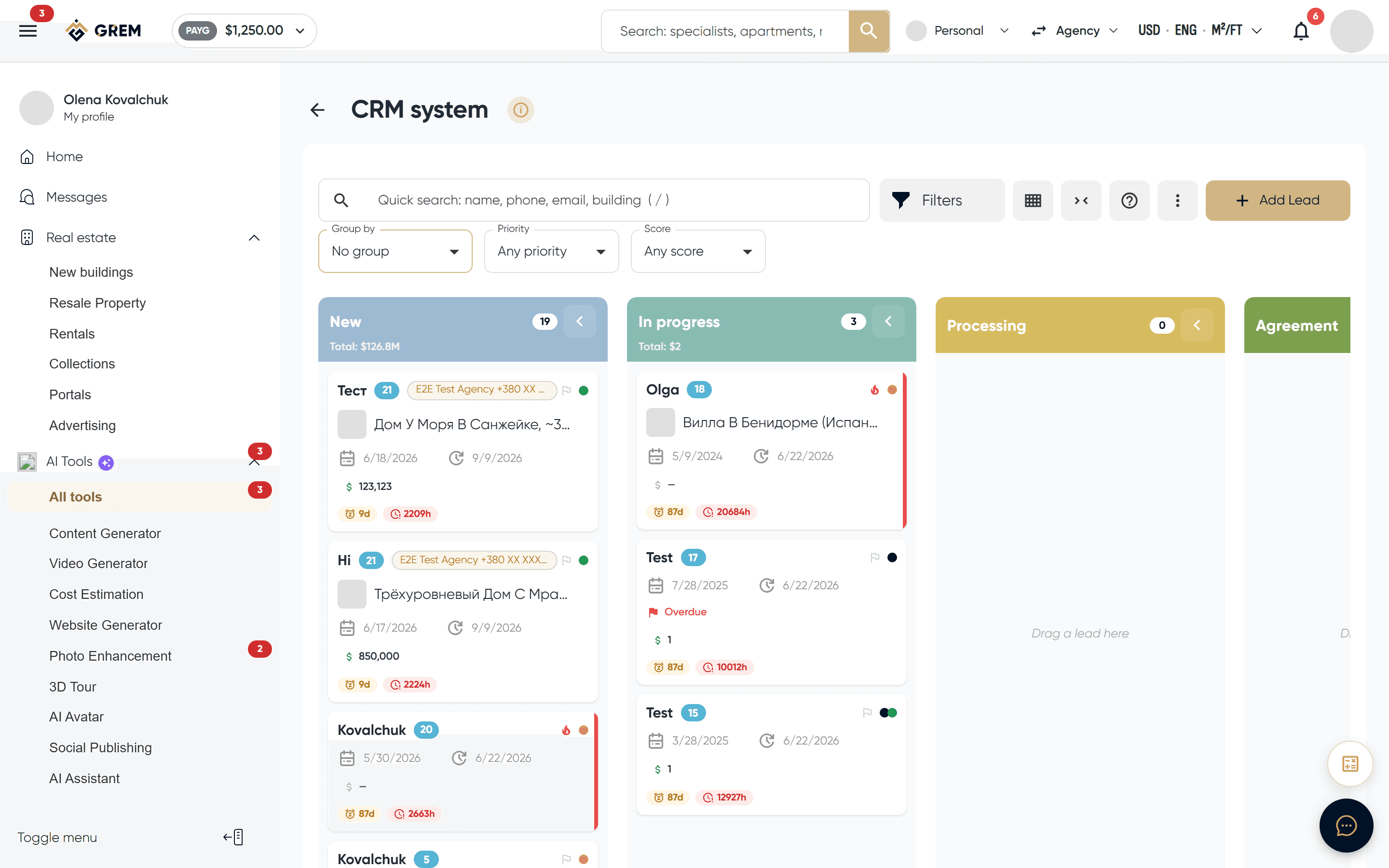Open Collections section
Viewport: 1389px width, 868px height.
click(82, 364)
